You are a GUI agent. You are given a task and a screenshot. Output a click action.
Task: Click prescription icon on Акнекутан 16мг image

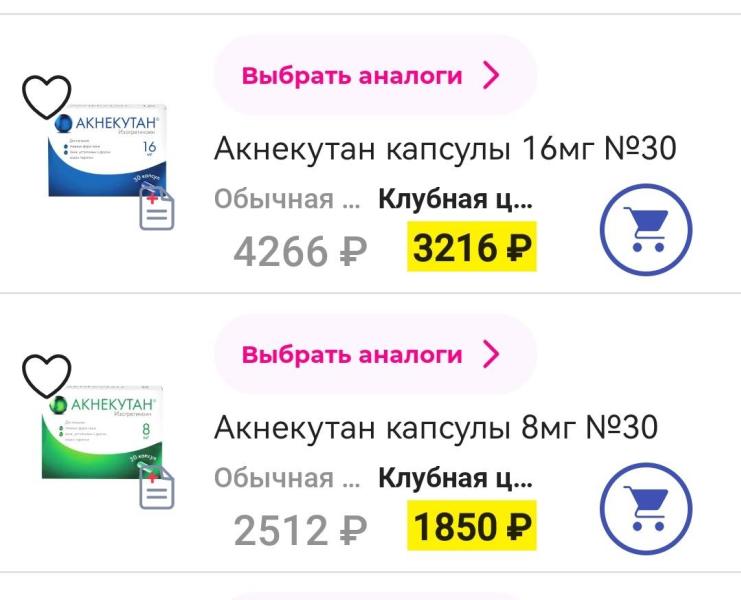coord(157,210)
